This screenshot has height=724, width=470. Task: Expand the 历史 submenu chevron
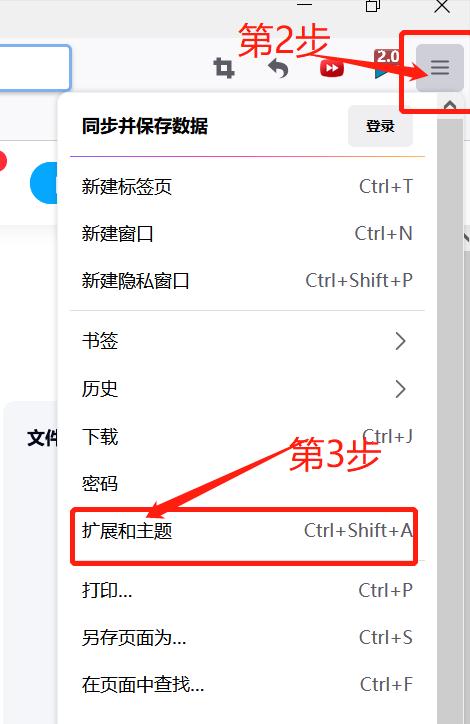pos(400,389)
